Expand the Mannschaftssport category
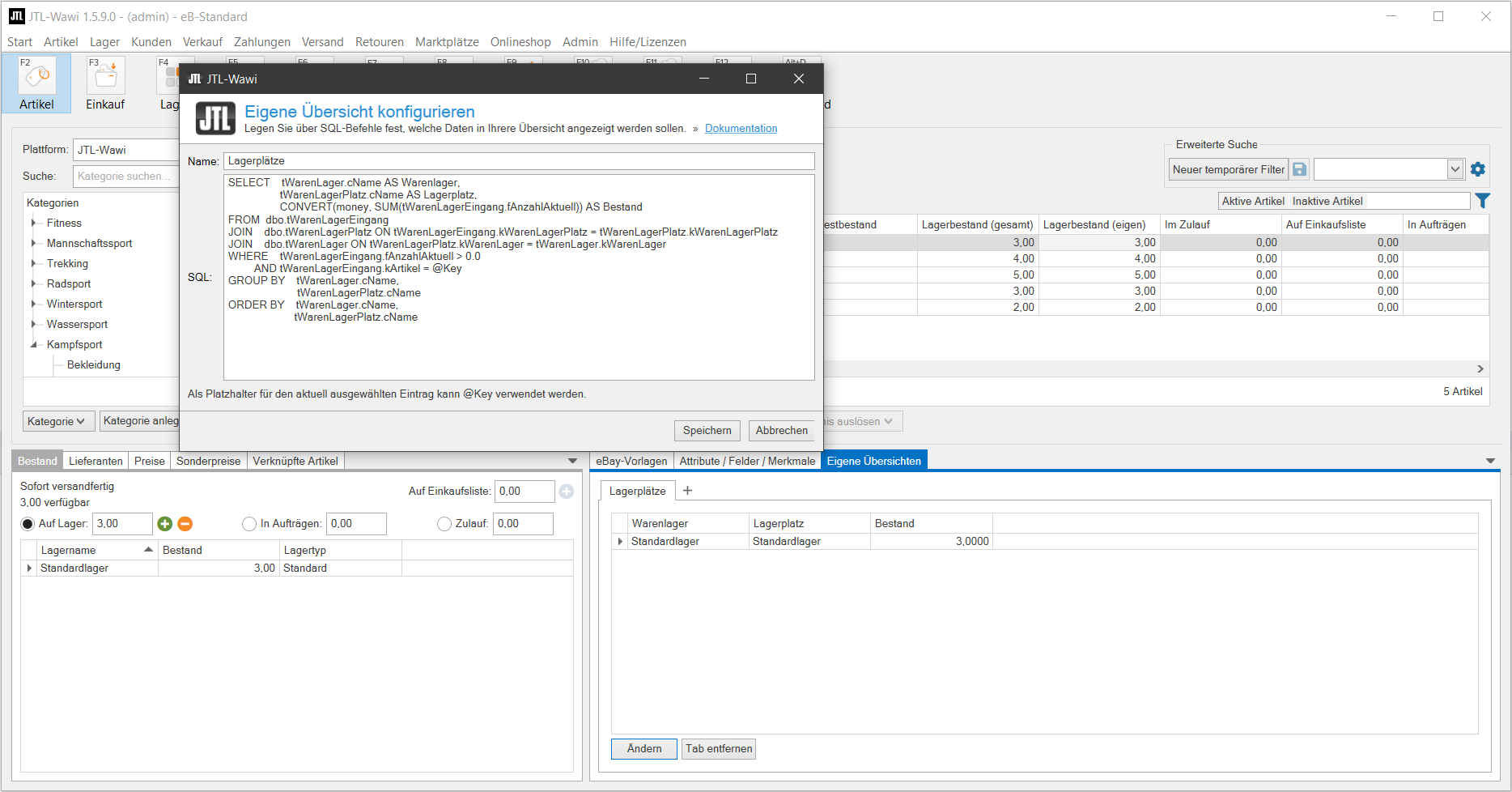 point(33,243)
